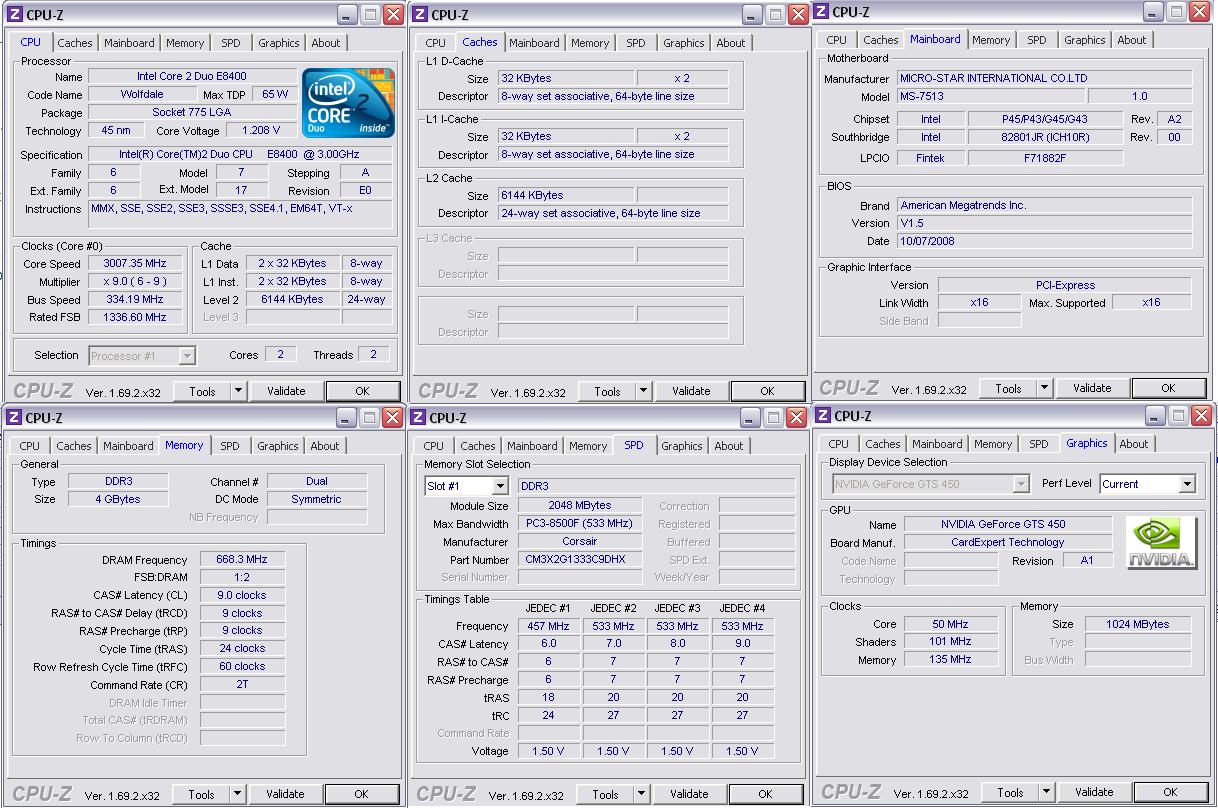Click the CPU-Z icon in the Processor window title bar
The width and height of the screenshot is (1218, 808).
point(15,15)
